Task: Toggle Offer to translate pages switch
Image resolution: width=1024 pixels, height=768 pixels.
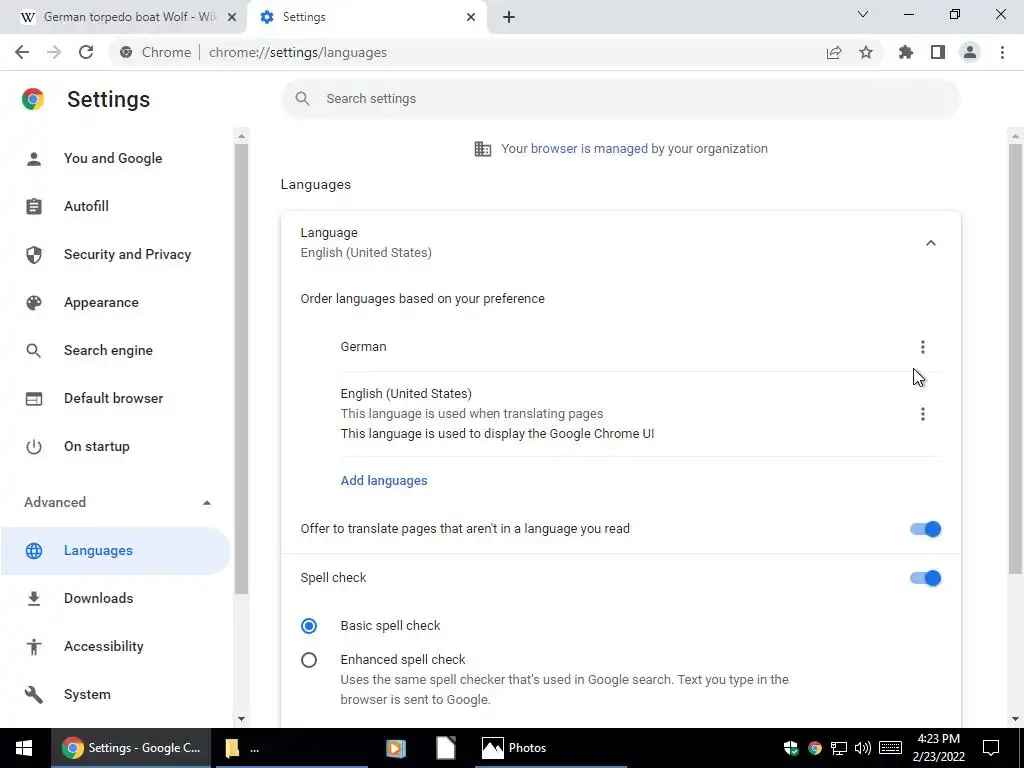Action: (925, 529)
